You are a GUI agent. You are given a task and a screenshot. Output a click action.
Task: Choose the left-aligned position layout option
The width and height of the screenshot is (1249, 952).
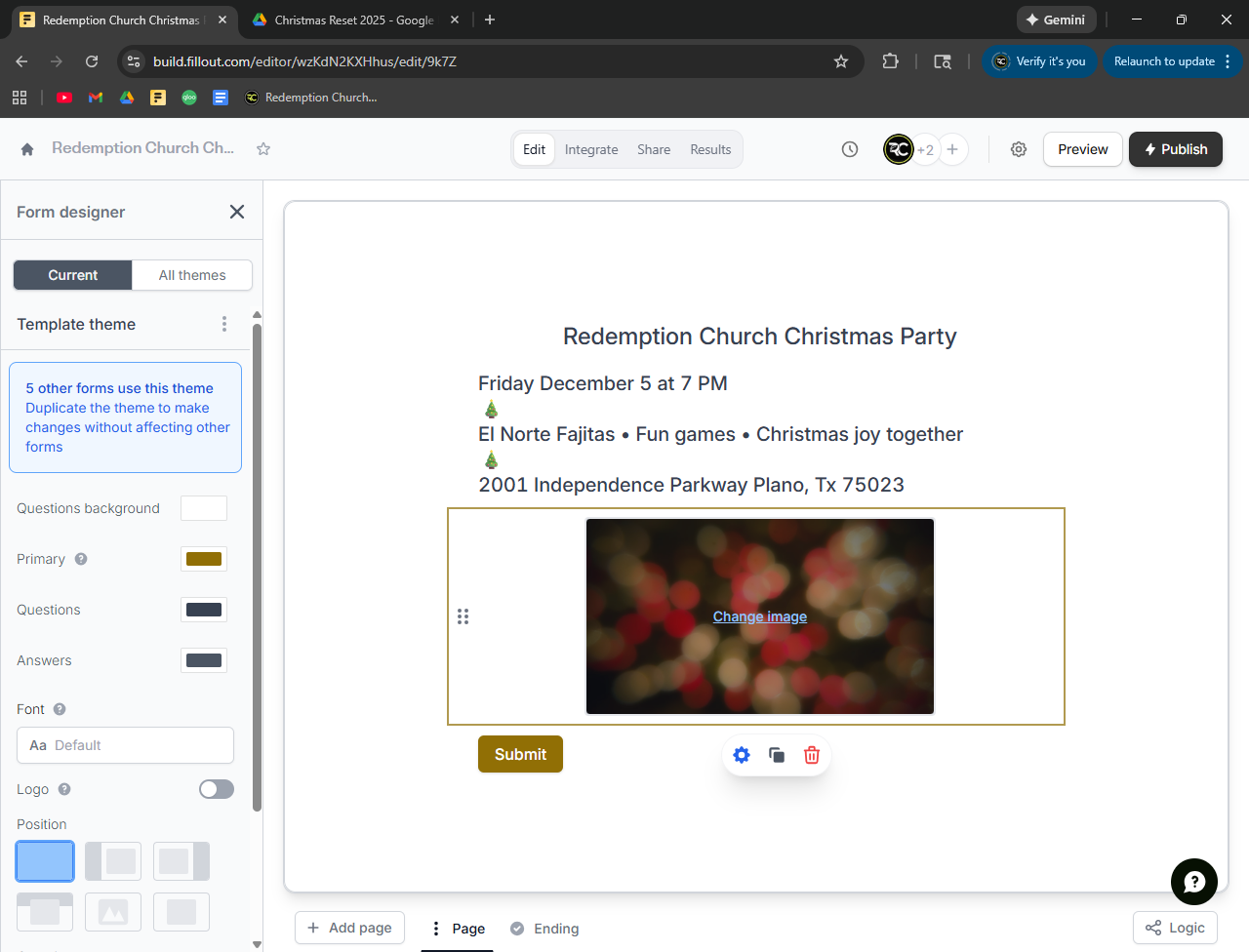click(113, 861)
